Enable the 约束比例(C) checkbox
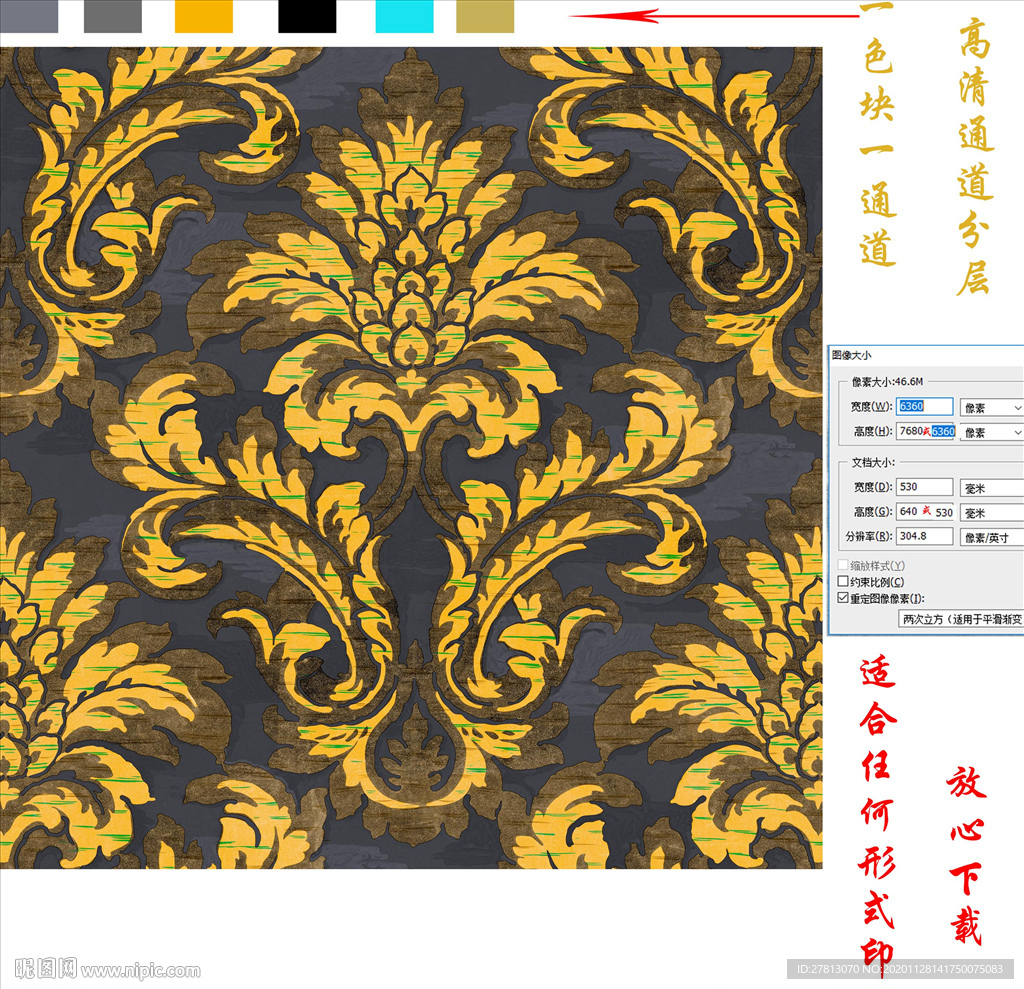The width and height of the screenshot is (1024, 989). click(x=843, y=581)
